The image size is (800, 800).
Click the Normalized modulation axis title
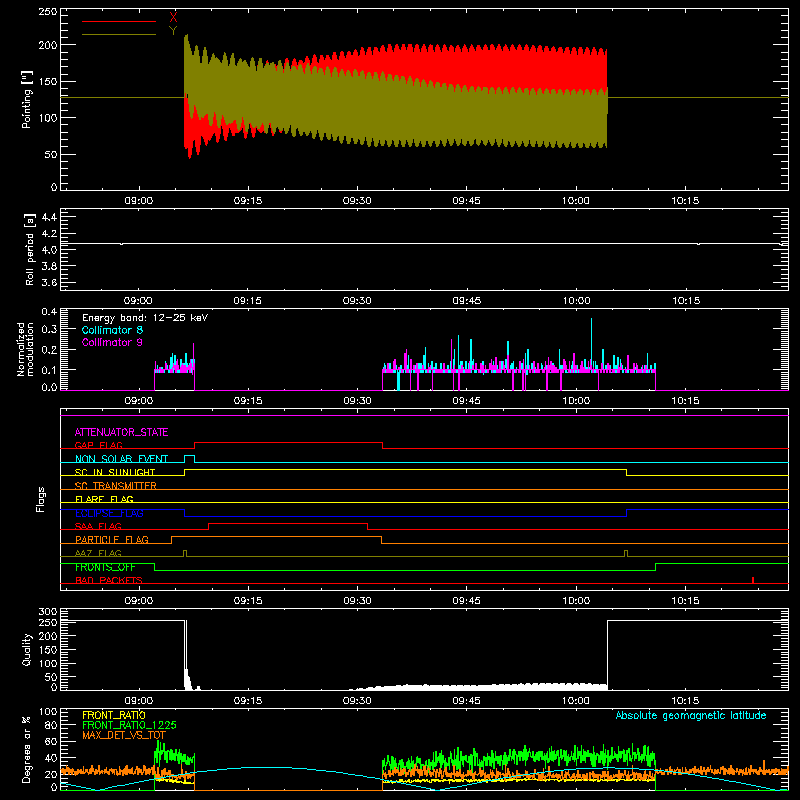pyautogui.click(x=25, y=349)
